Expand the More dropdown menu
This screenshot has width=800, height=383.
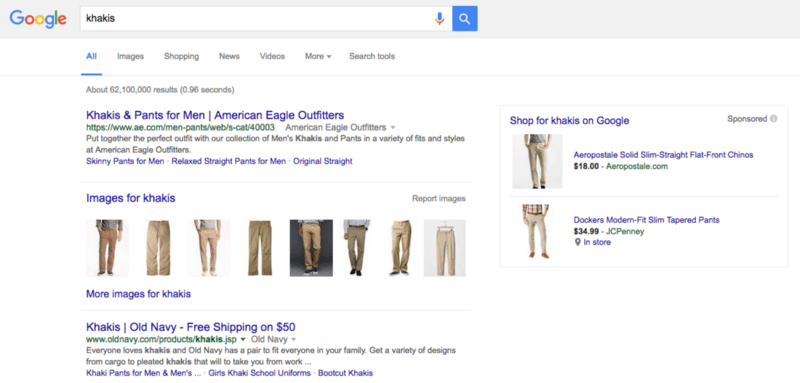click(318, 57)
